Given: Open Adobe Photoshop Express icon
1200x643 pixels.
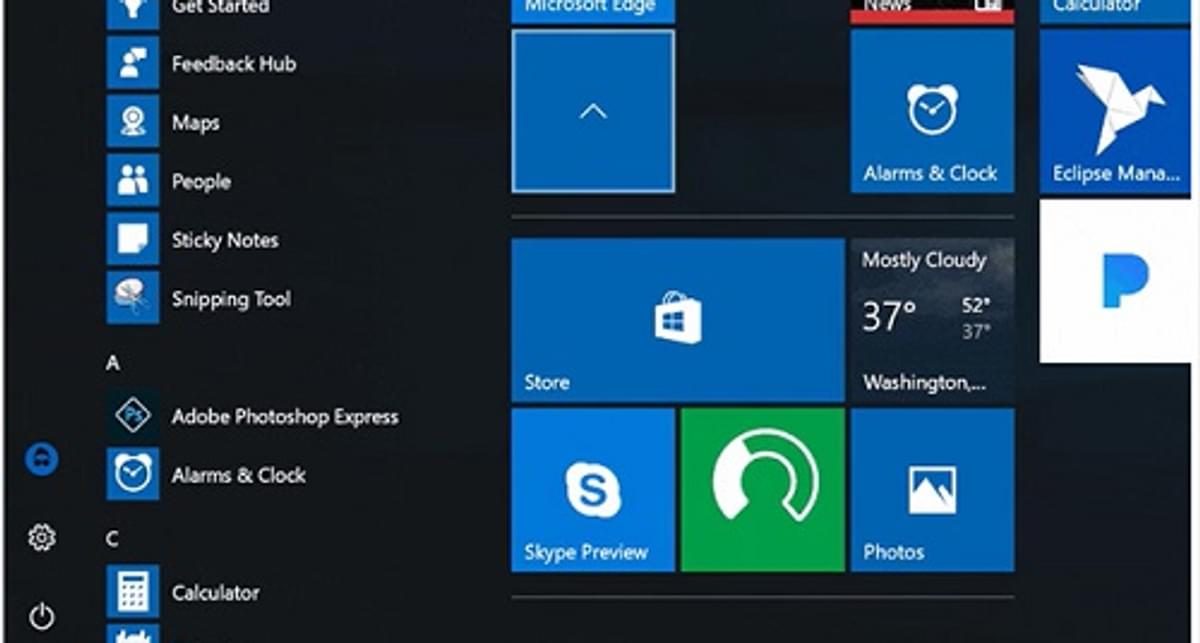Looking at the screenshot, I should click(133, 416).
